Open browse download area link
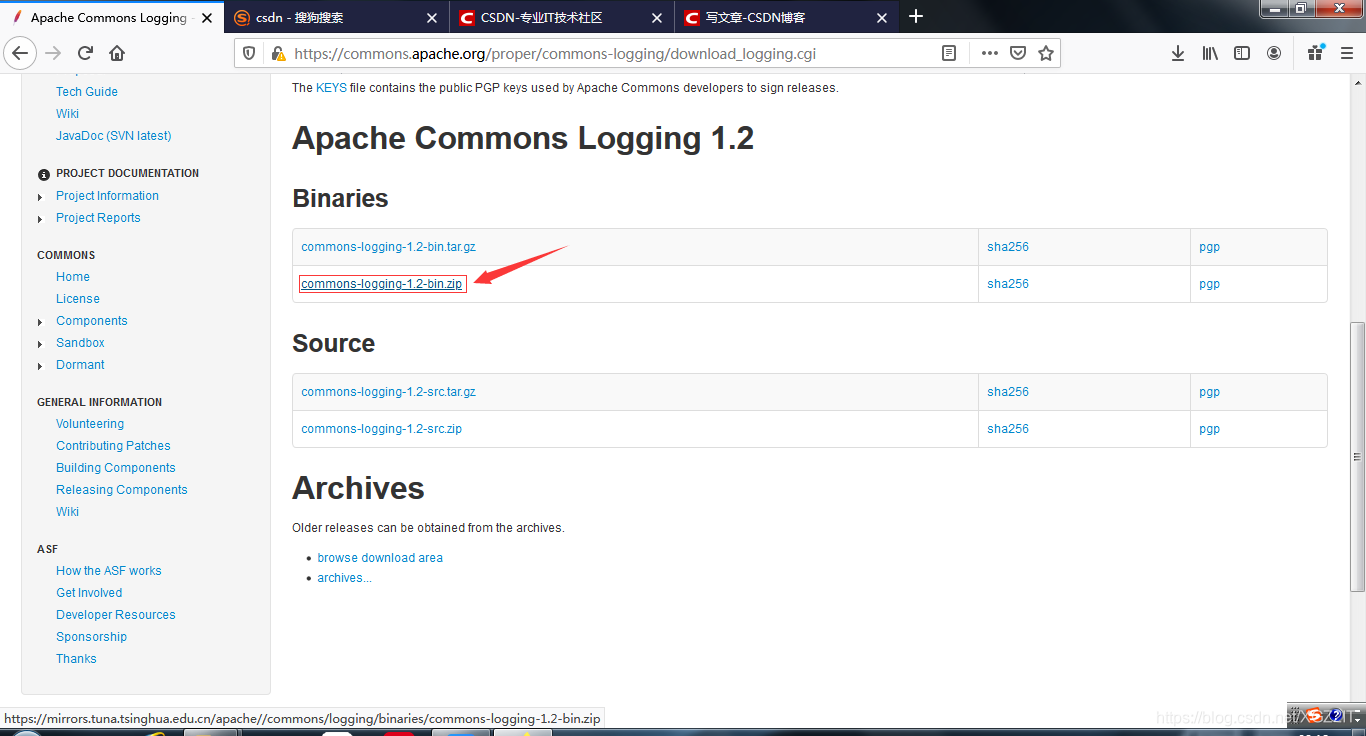The image size is (1366, 736). 380,558
